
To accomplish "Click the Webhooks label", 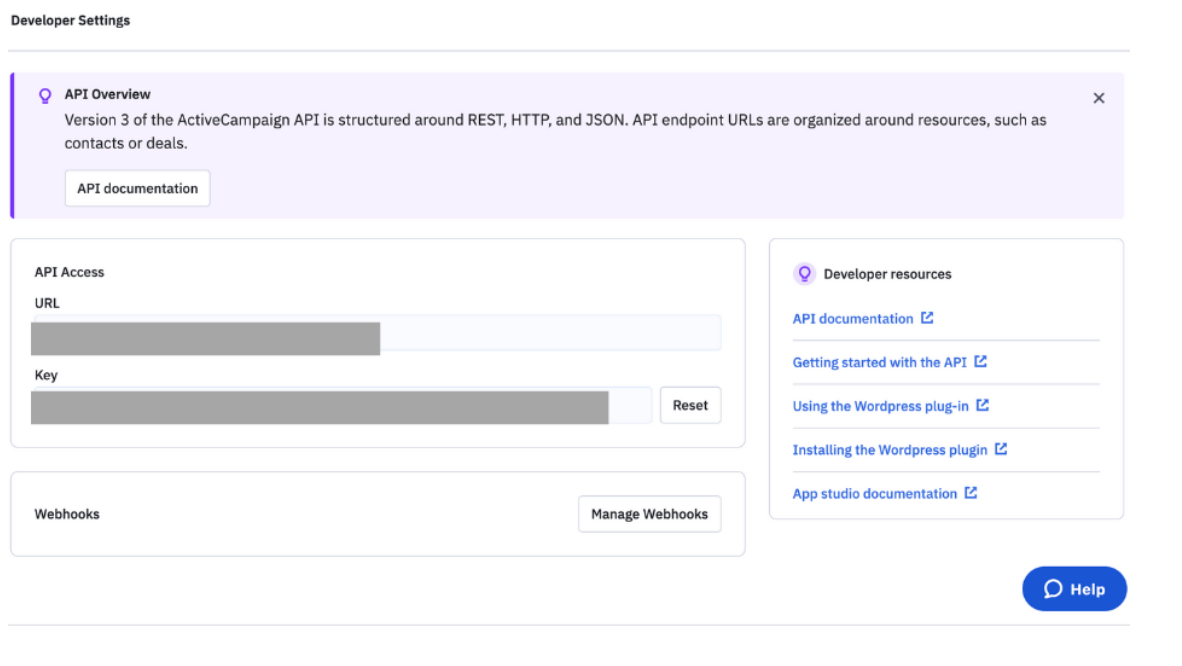I will [67, 514].
